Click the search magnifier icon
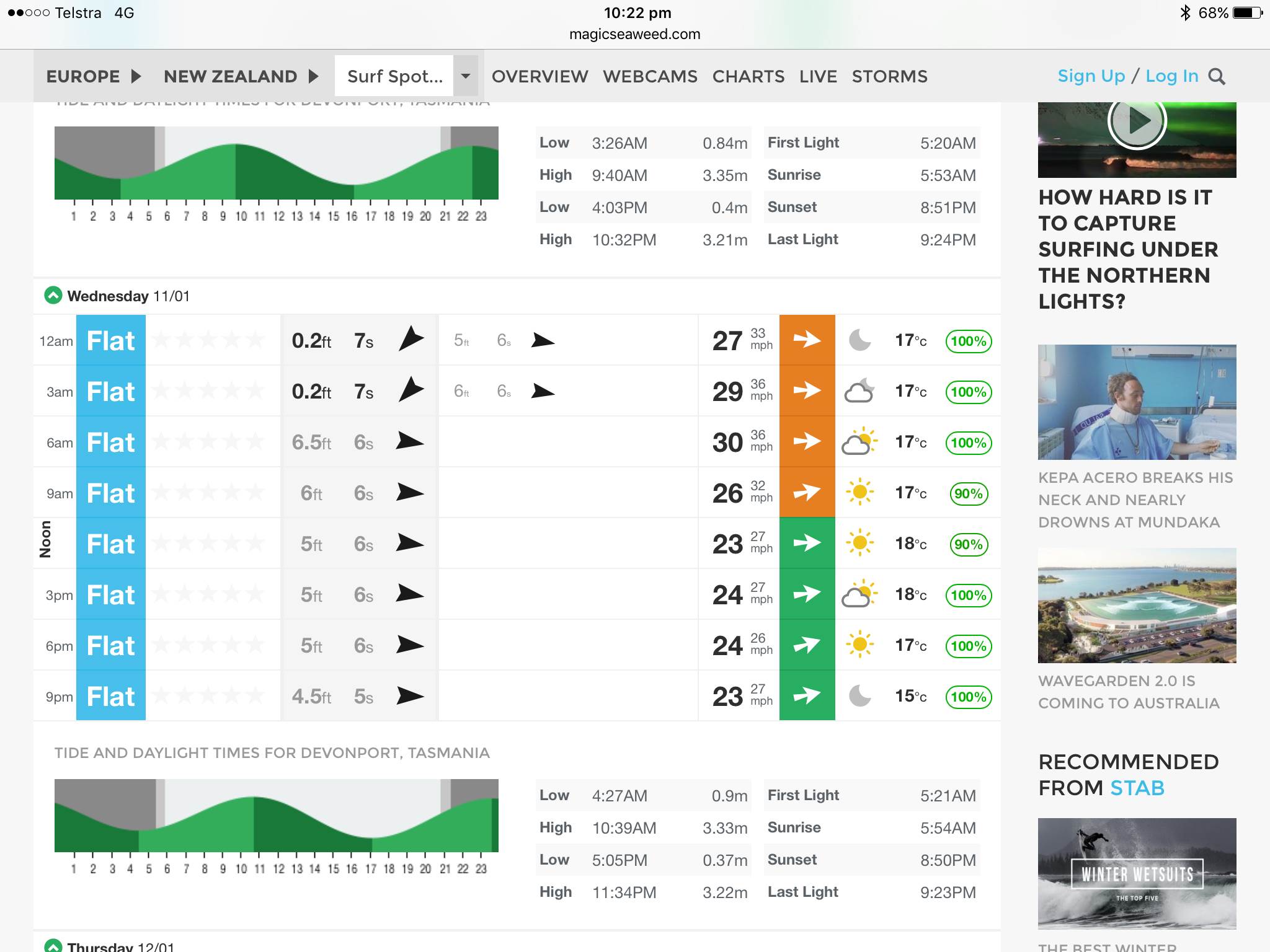Image resolution: width=1270 pixels, height=952 pixels. 1217,77
